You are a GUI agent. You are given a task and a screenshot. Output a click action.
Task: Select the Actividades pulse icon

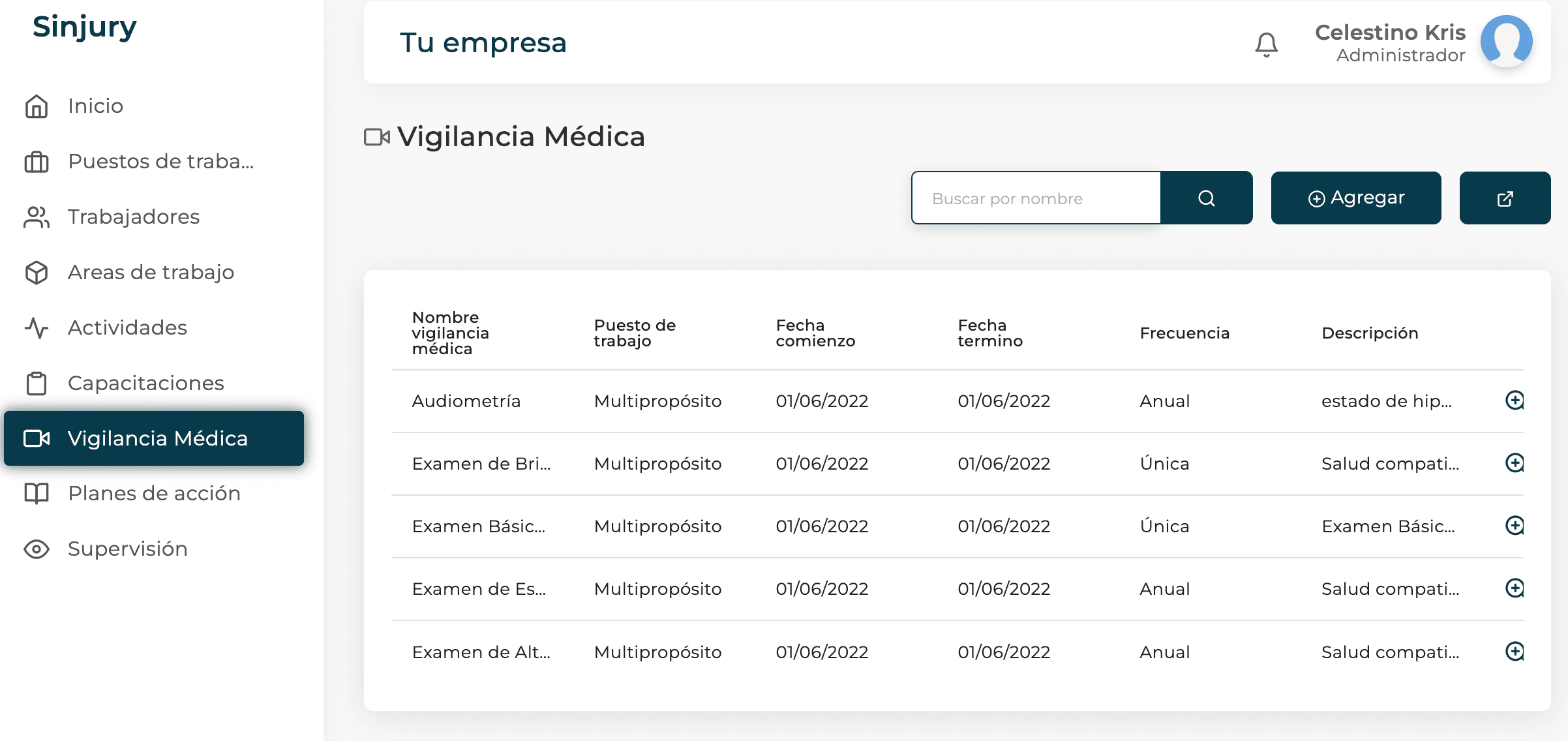(x=37, y=327)
